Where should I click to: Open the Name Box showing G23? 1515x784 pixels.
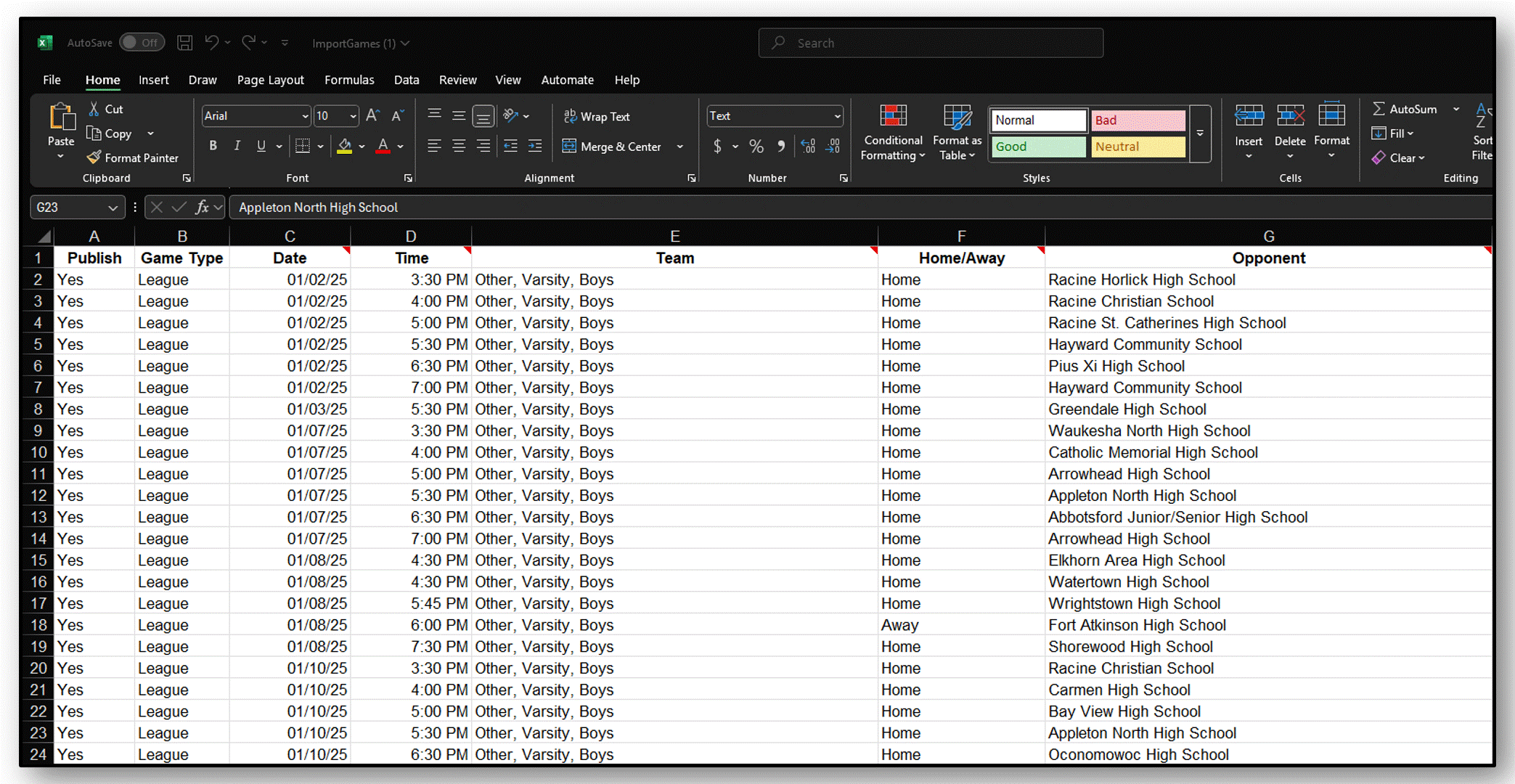click(x=76, y=208)
